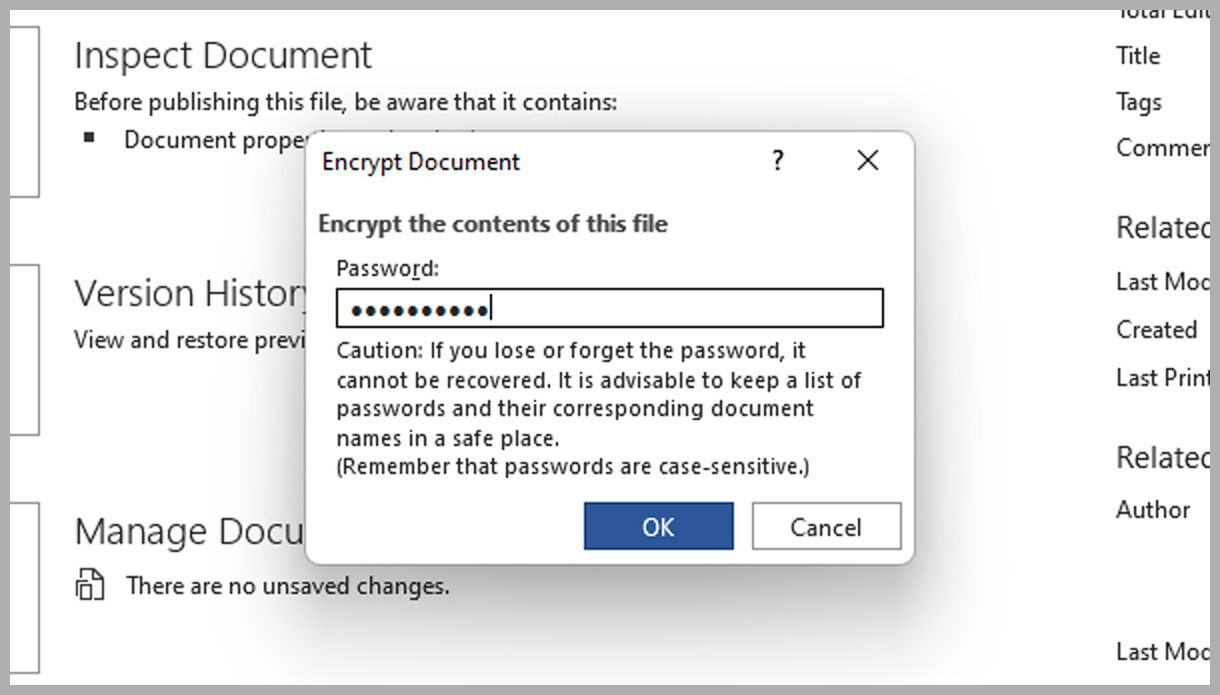Screen dimensions: 1220x695
Task: Click the Last Modified date field
Action: 1160,282
